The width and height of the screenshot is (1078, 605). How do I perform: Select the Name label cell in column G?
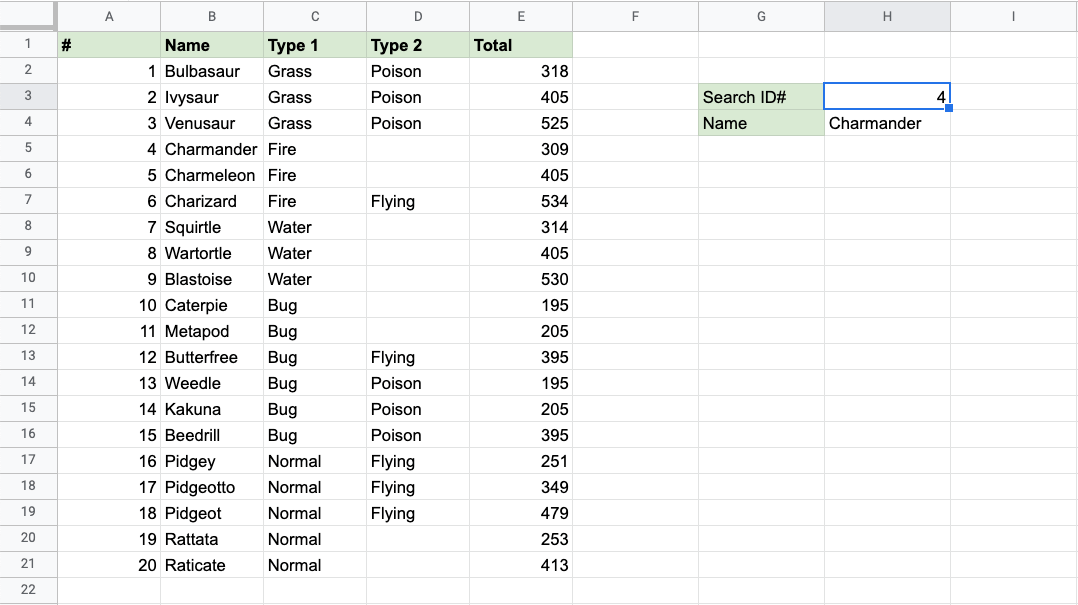(x=761, y=123)
